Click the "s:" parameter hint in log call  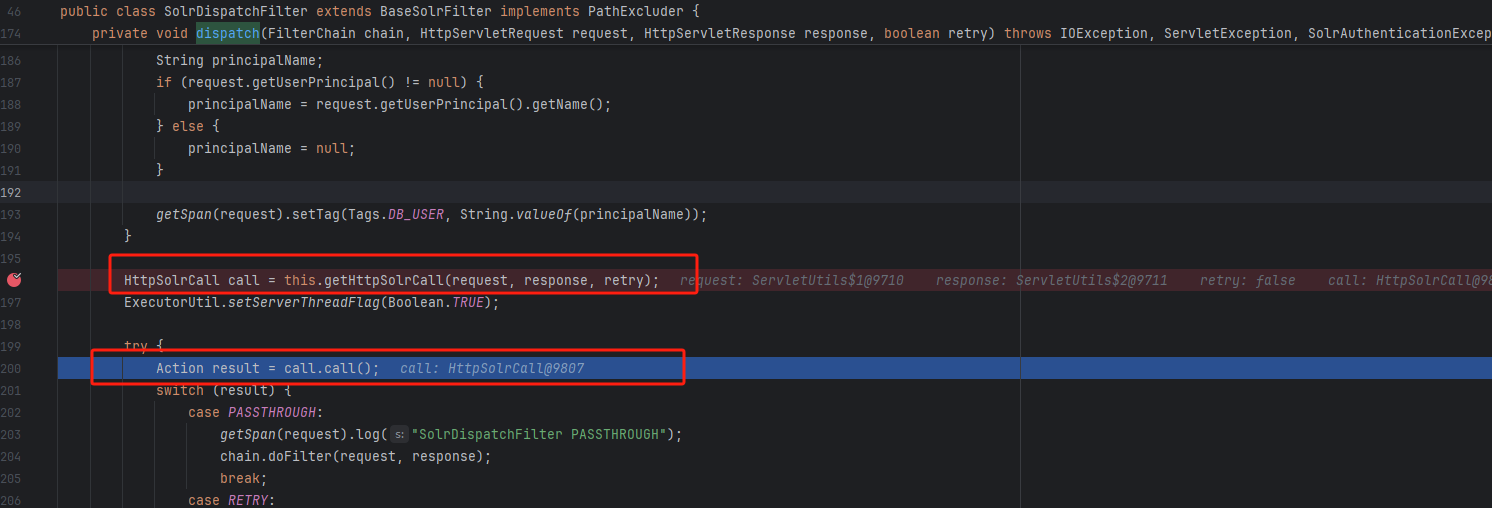pos(399,434)
